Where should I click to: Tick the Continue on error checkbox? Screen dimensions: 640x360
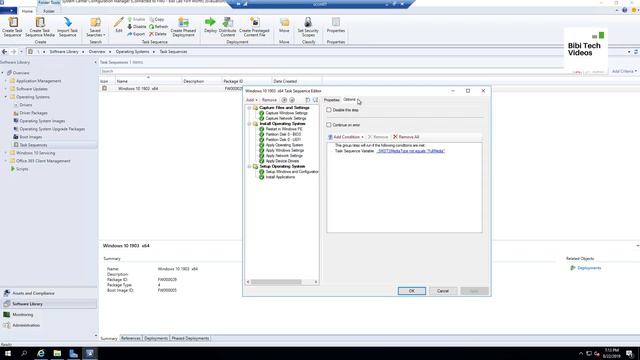329,125
